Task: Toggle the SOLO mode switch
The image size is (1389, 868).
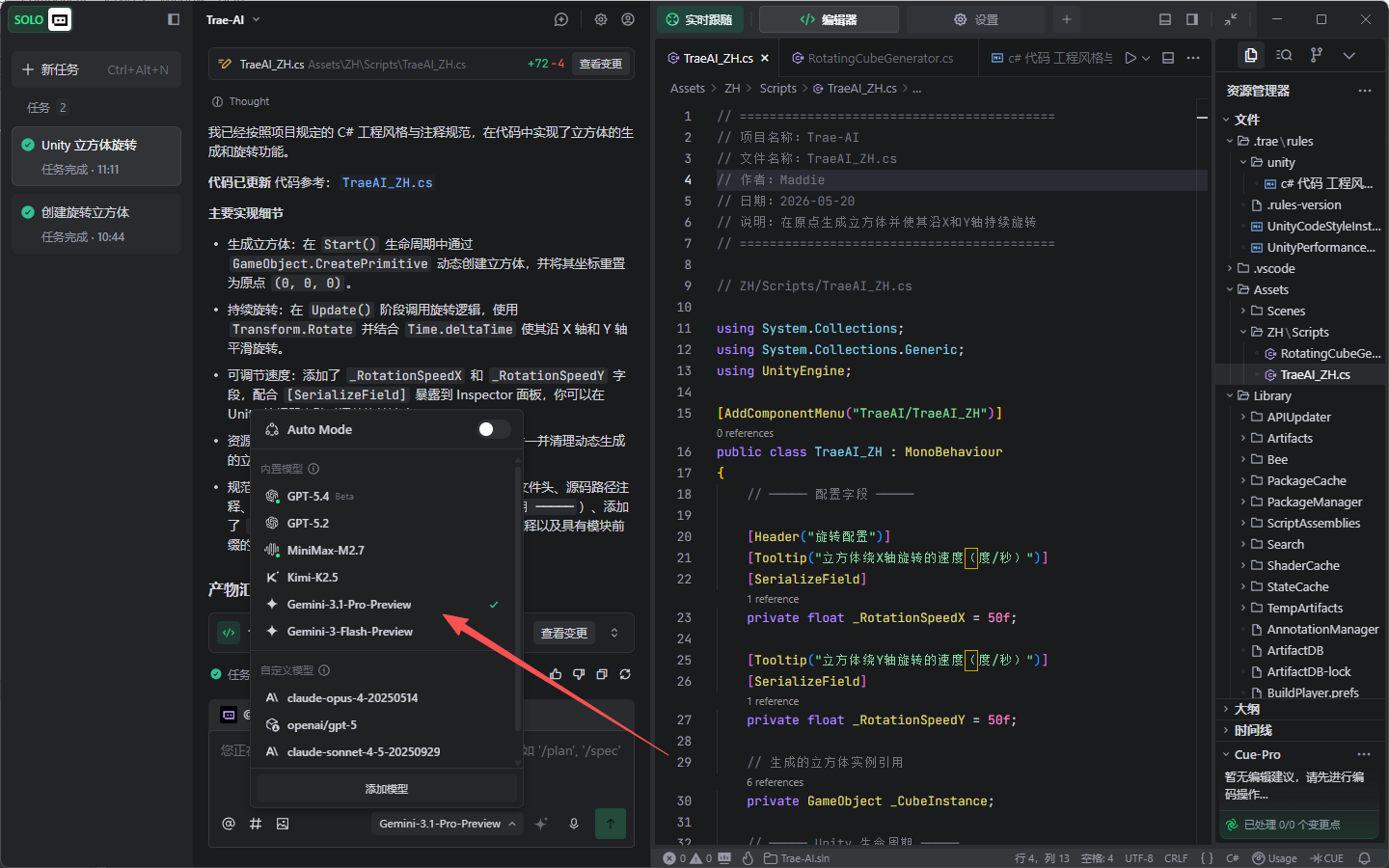Action: (x=41, y=19)
